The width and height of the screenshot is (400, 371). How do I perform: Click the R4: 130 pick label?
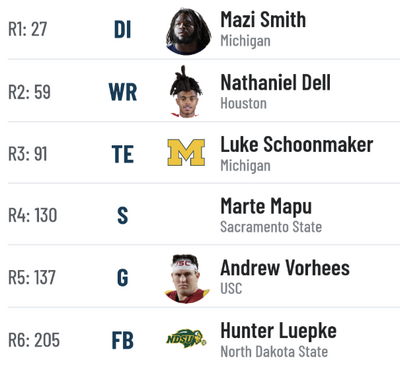(x=32, y=215)
